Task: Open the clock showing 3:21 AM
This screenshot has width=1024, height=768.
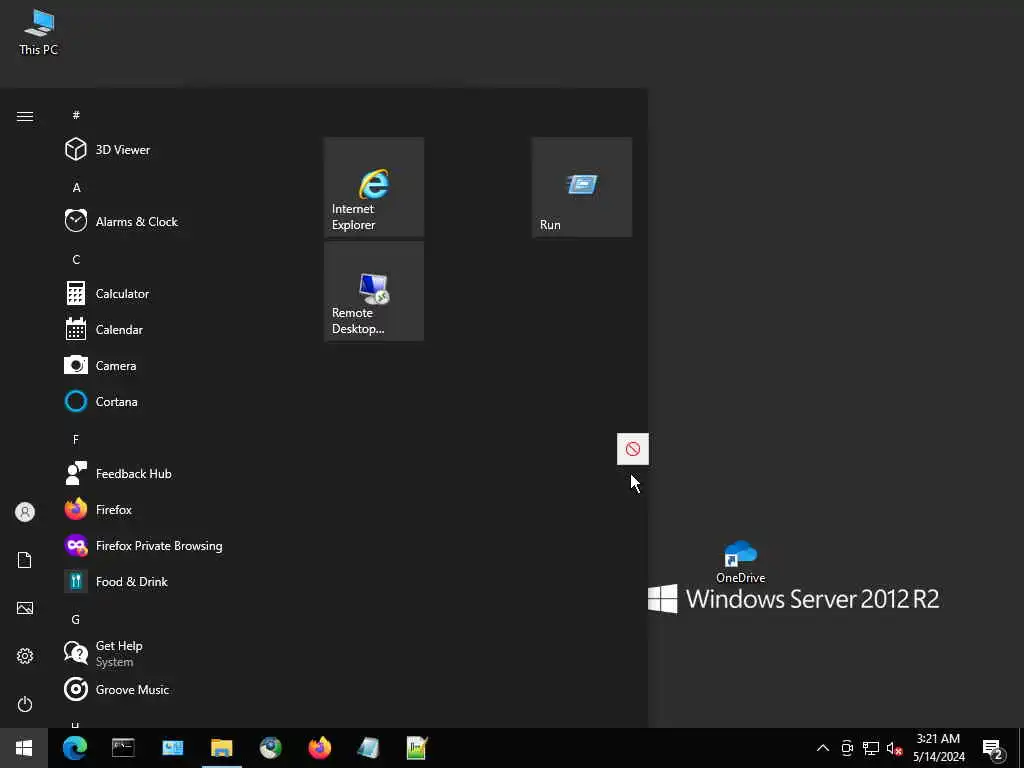Action: click(x=938, y=748)
